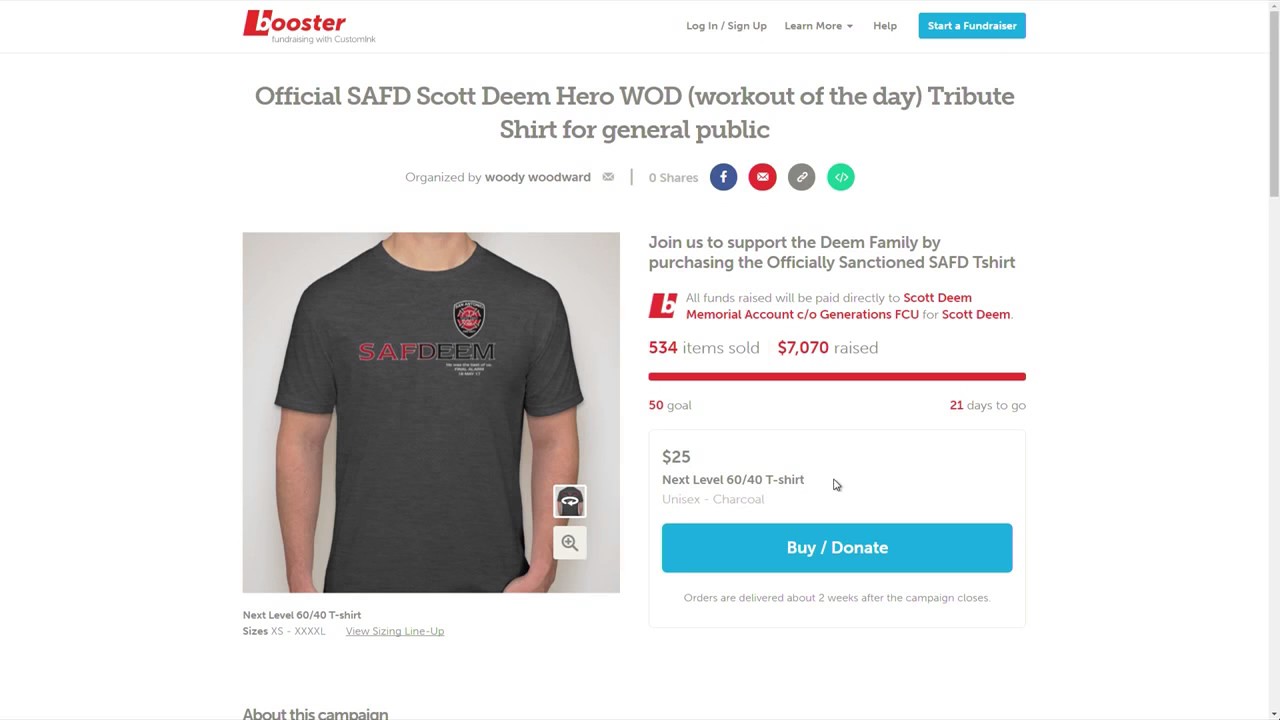Click envelope icon beside woody woodward
Viewport: 1280px width, 720px height.
[608, 177]
